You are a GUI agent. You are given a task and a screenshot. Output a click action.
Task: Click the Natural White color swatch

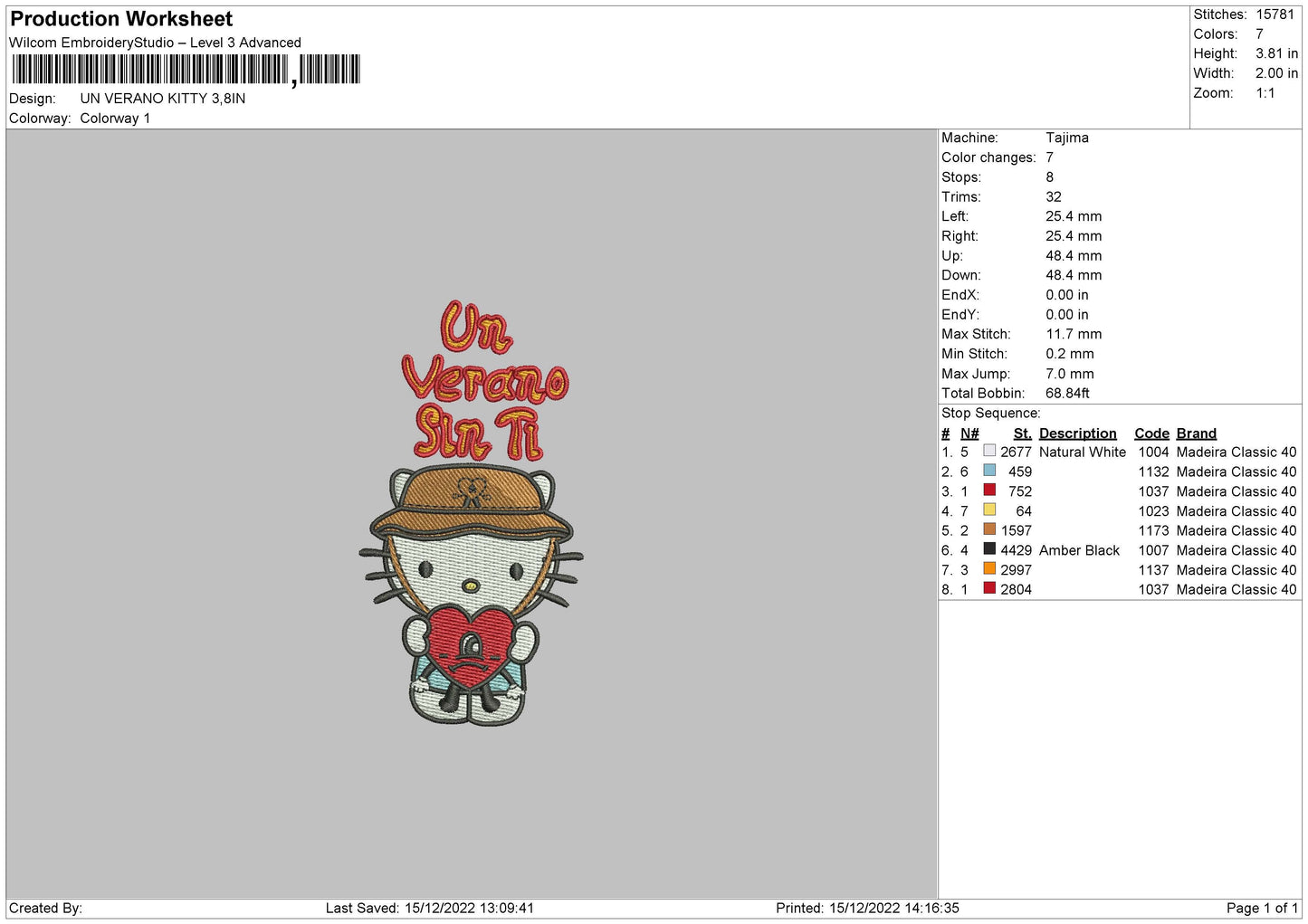click(989, 451)
